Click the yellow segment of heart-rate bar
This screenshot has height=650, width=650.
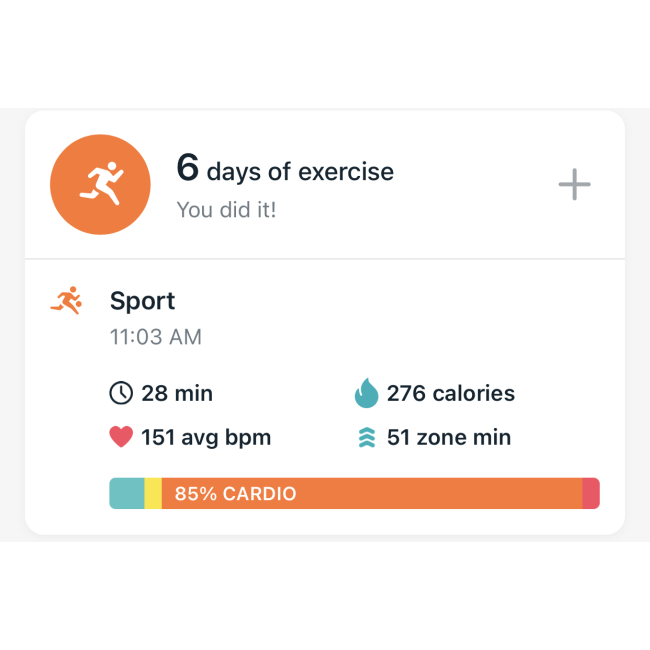pyautogui.click(x=153, y=493)
